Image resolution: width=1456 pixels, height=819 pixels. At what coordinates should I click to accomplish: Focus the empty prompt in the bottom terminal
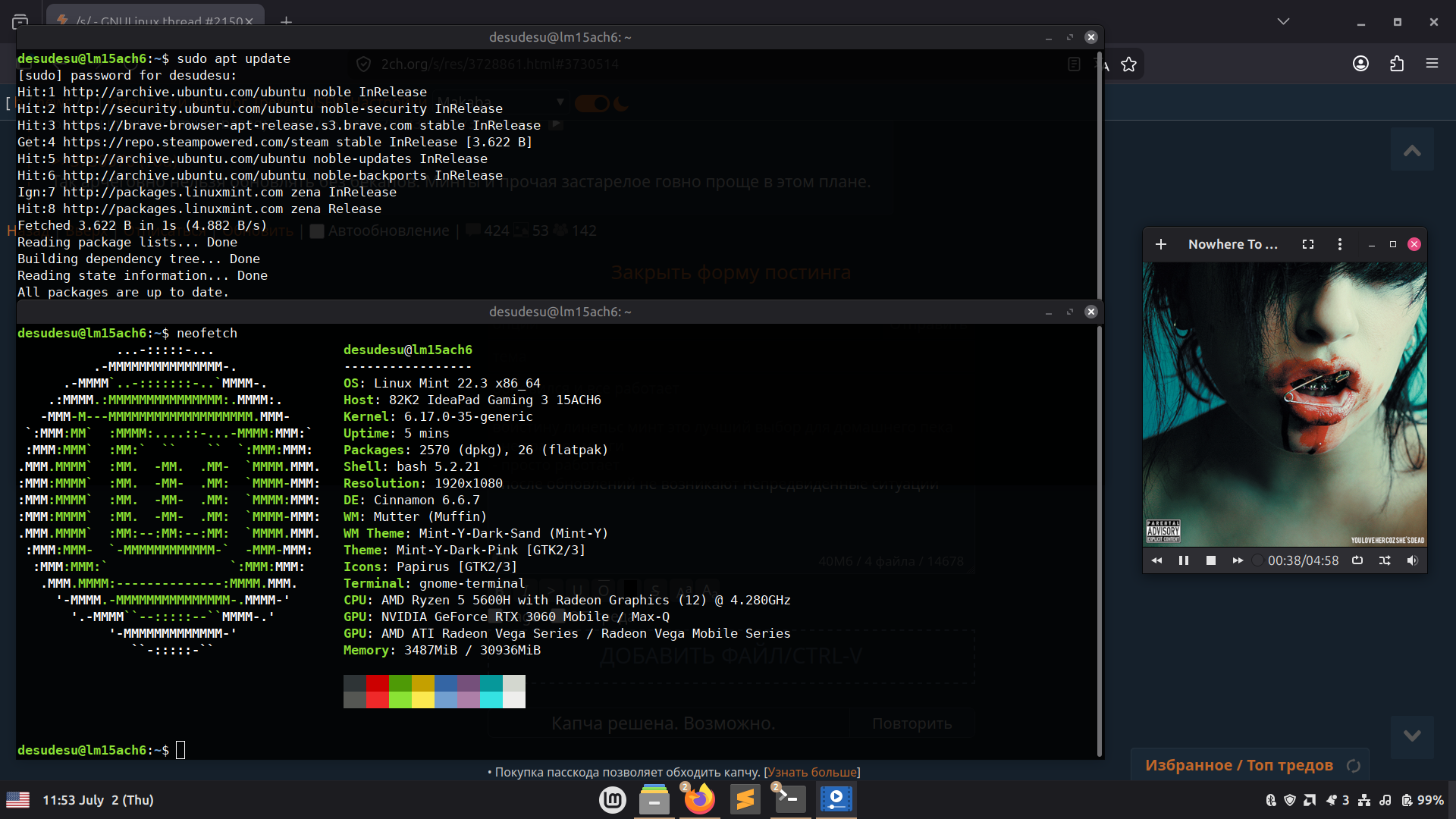coord(180,750)
